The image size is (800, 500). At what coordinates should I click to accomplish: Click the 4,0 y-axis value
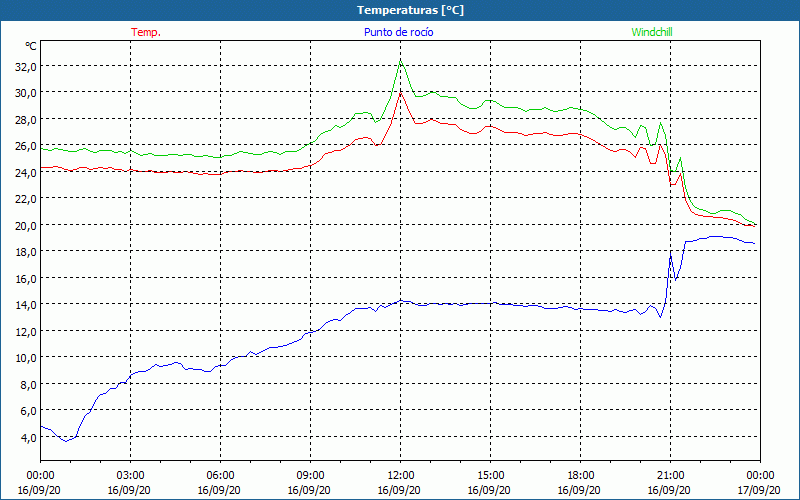click(x=28, y=437)
